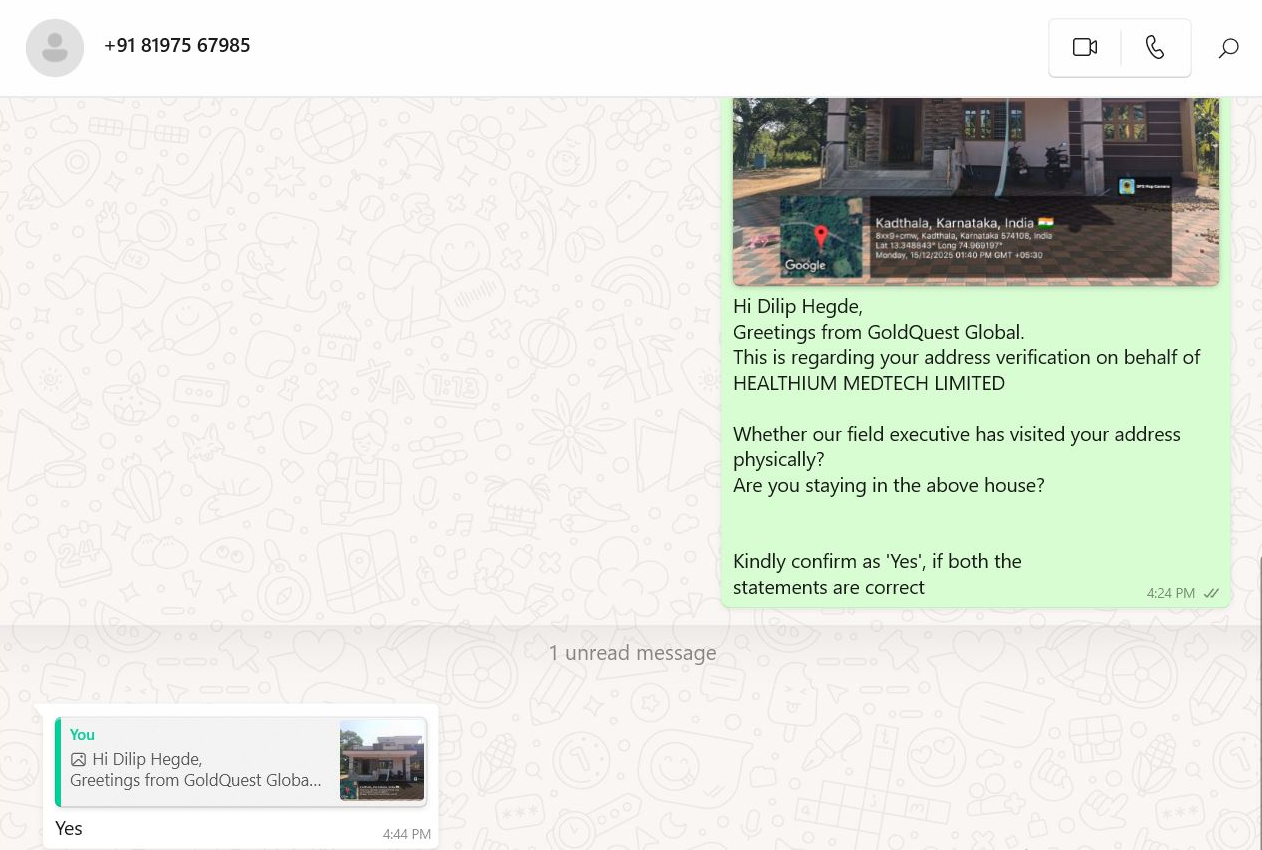The width and height of the screenshot is (1262, 850).
Task: Click the 'You' label in quoted reply
Action: tap(82, 734)
